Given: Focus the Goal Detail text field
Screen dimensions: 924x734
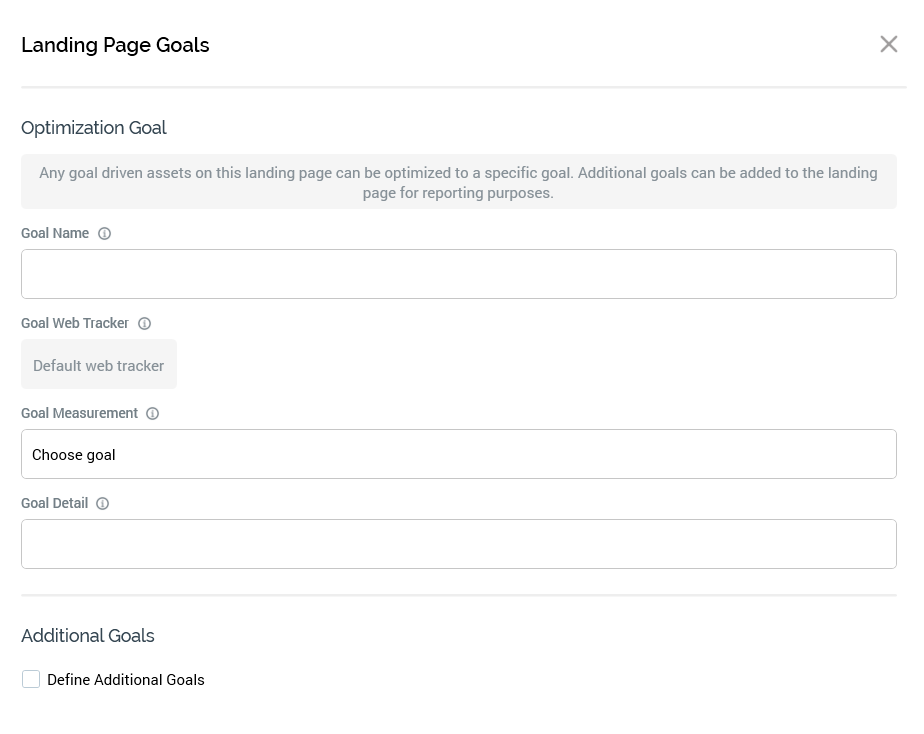Looking at the screenshot, I should (458, 544).
